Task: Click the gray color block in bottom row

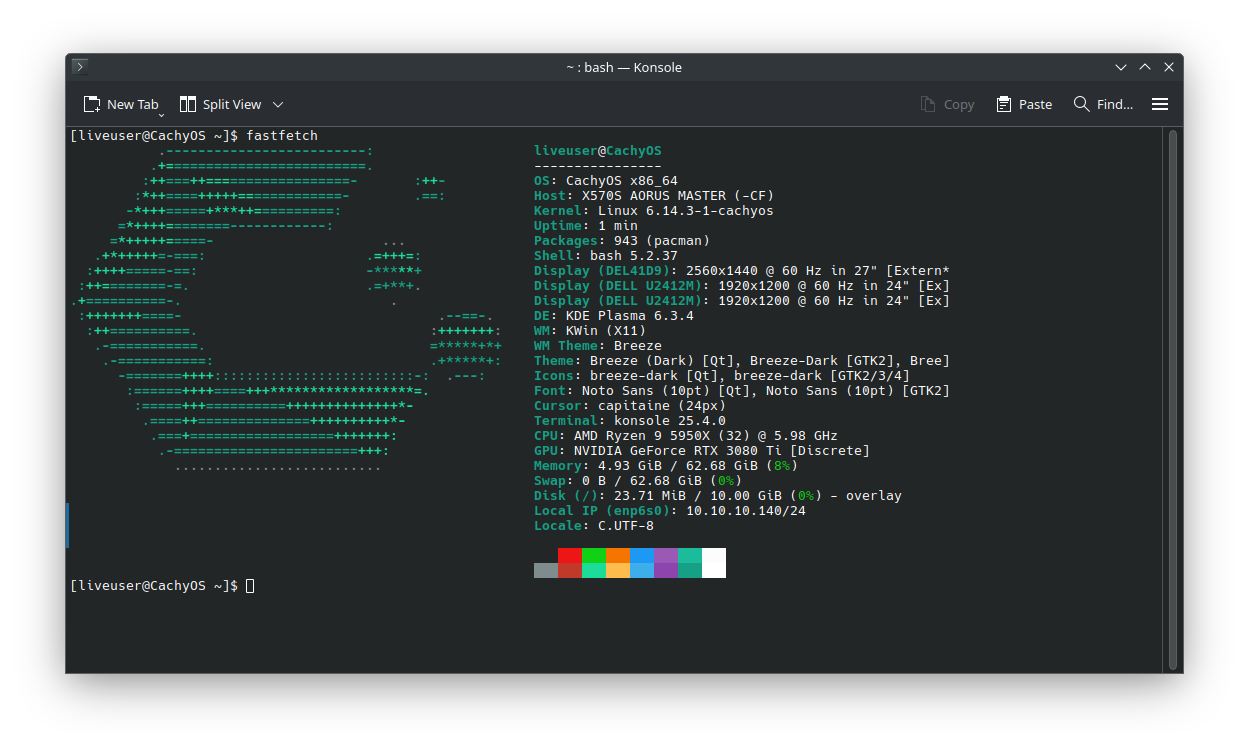Action: (x=546, y=570)
